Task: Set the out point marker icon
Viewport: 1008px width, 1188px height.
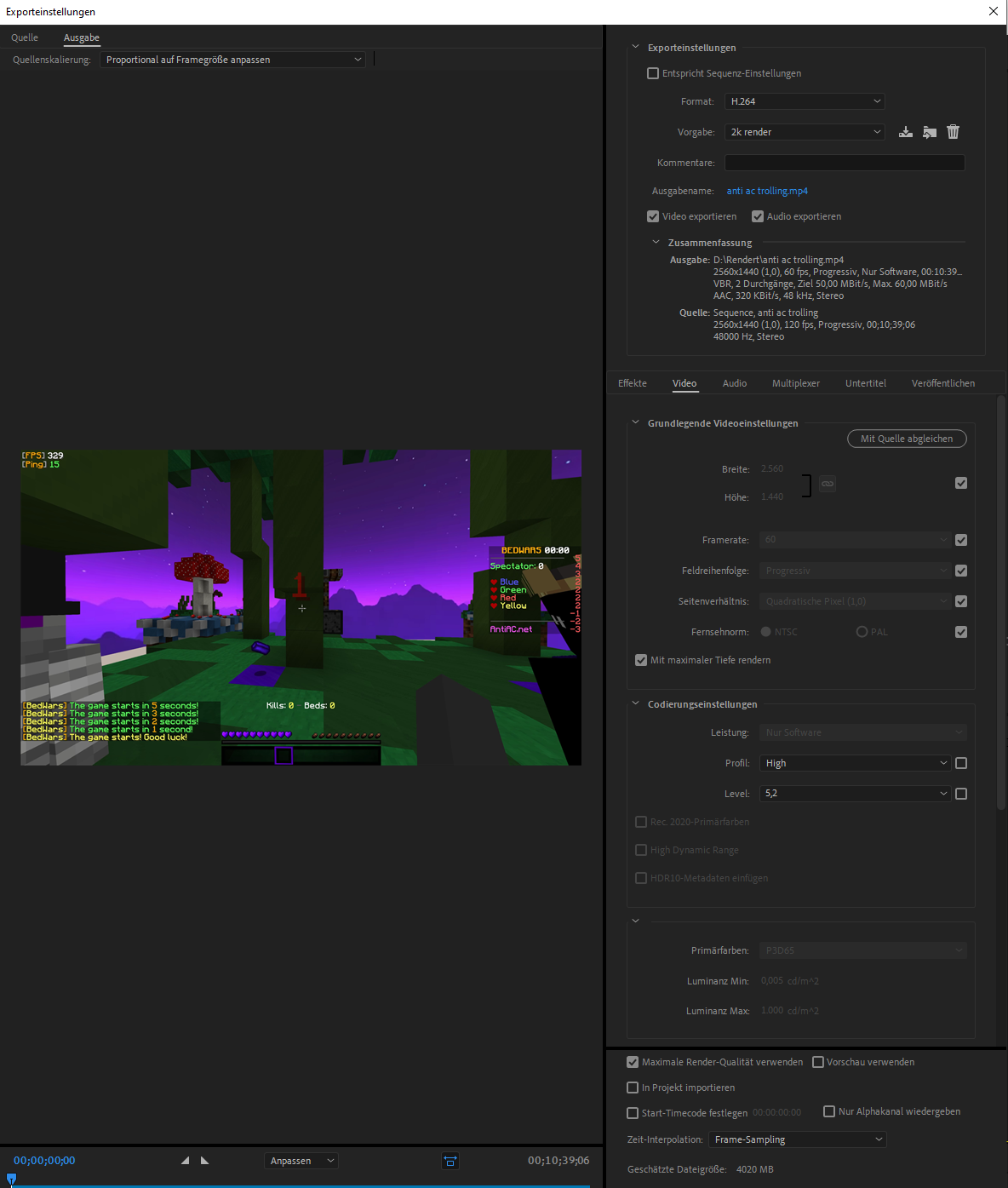Action: (x=205, y=1161)
